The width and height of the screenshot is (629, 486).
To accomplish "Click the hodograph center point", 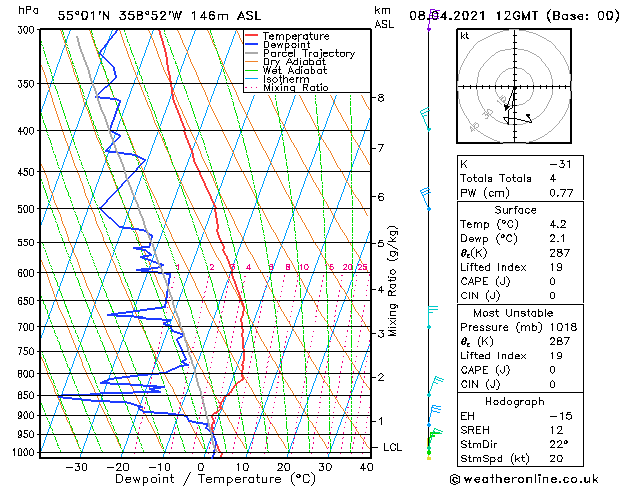I will (515, 87).
